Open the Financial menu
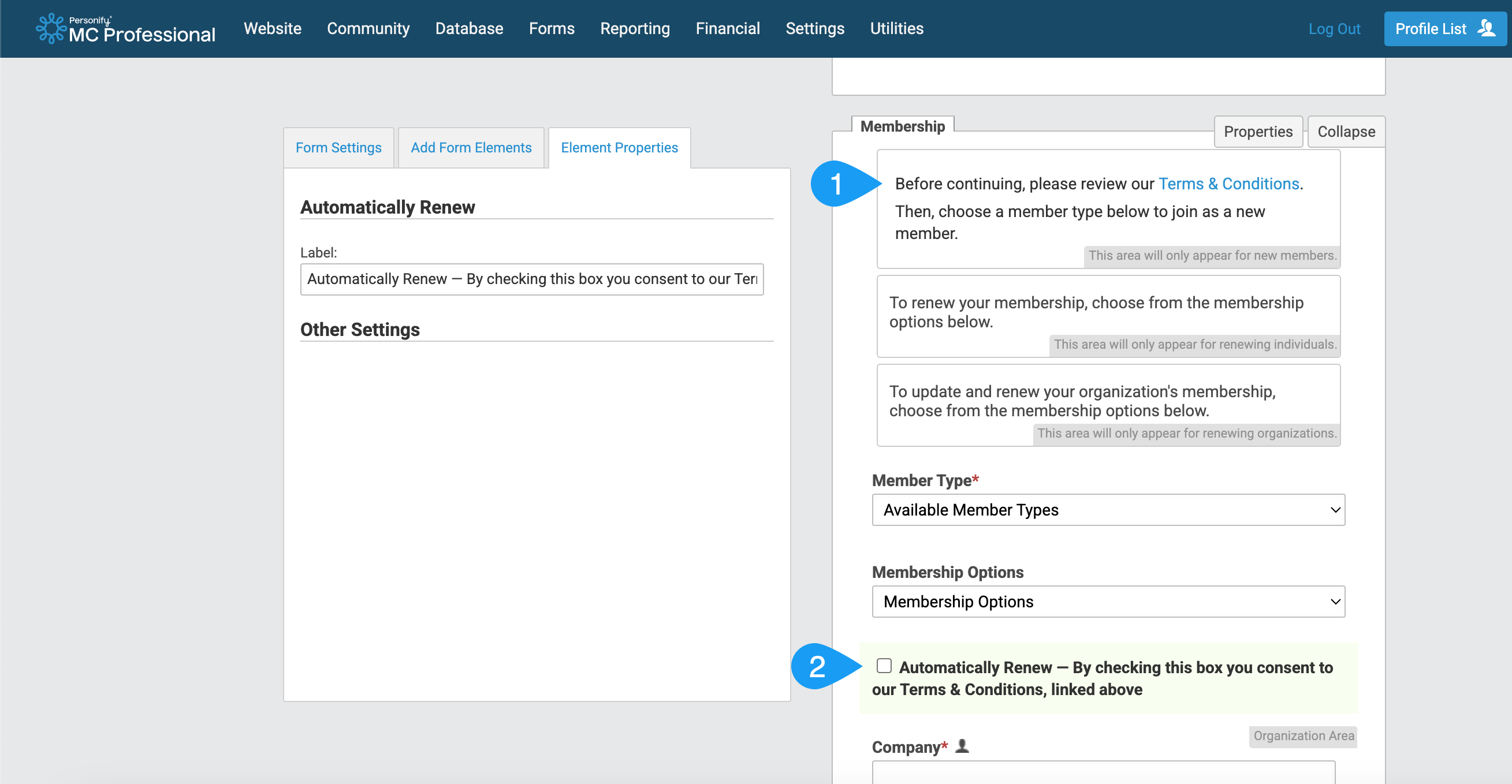 pos(727,28)
